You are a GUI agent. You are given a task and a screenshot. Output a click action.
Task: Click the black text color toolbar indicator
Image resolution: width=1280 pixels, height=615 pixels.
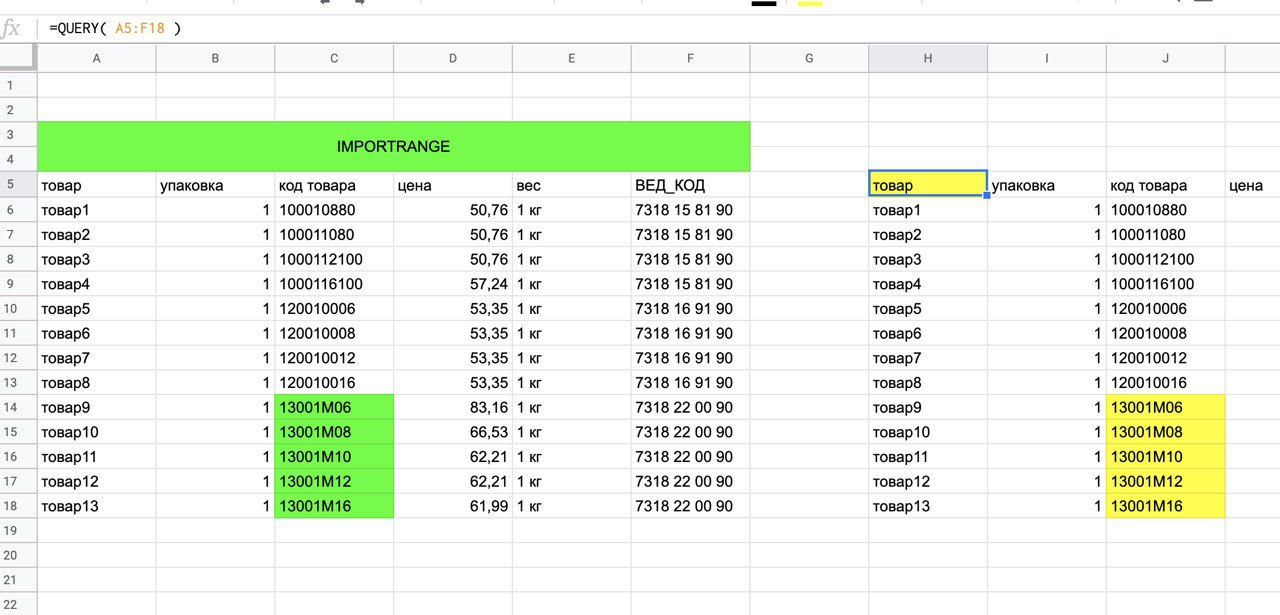tap(764, 4)
